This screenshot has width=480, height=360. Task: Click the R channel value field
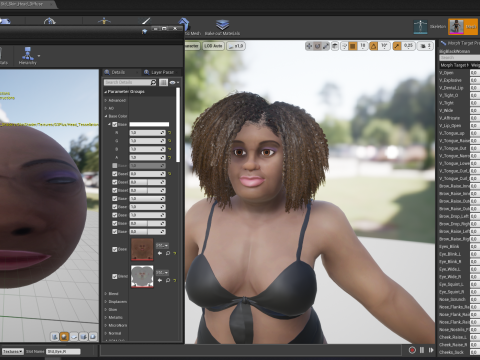click(x=147, y=133)
